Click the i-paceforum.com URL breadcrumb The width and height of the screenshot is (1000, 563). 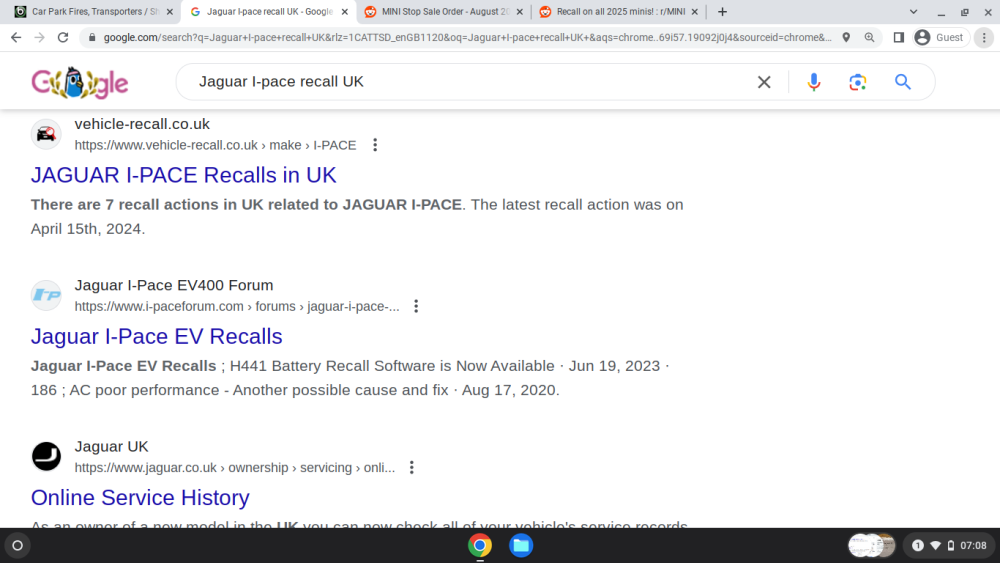(237, 307)
